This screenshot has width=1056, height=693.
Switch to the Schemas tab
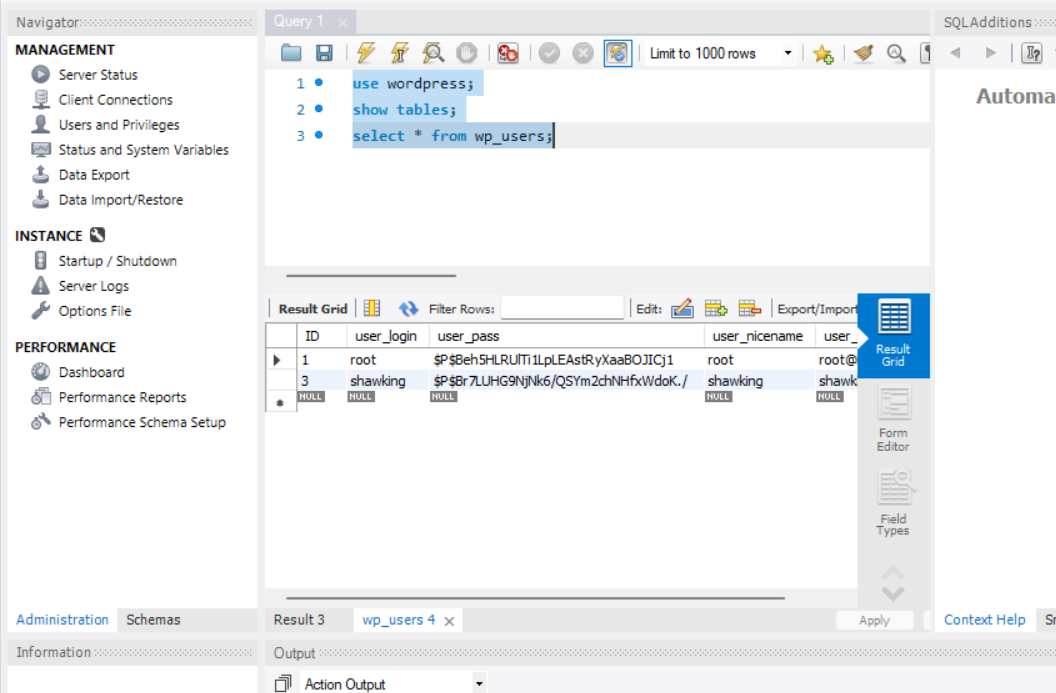(x=152, y=620)
